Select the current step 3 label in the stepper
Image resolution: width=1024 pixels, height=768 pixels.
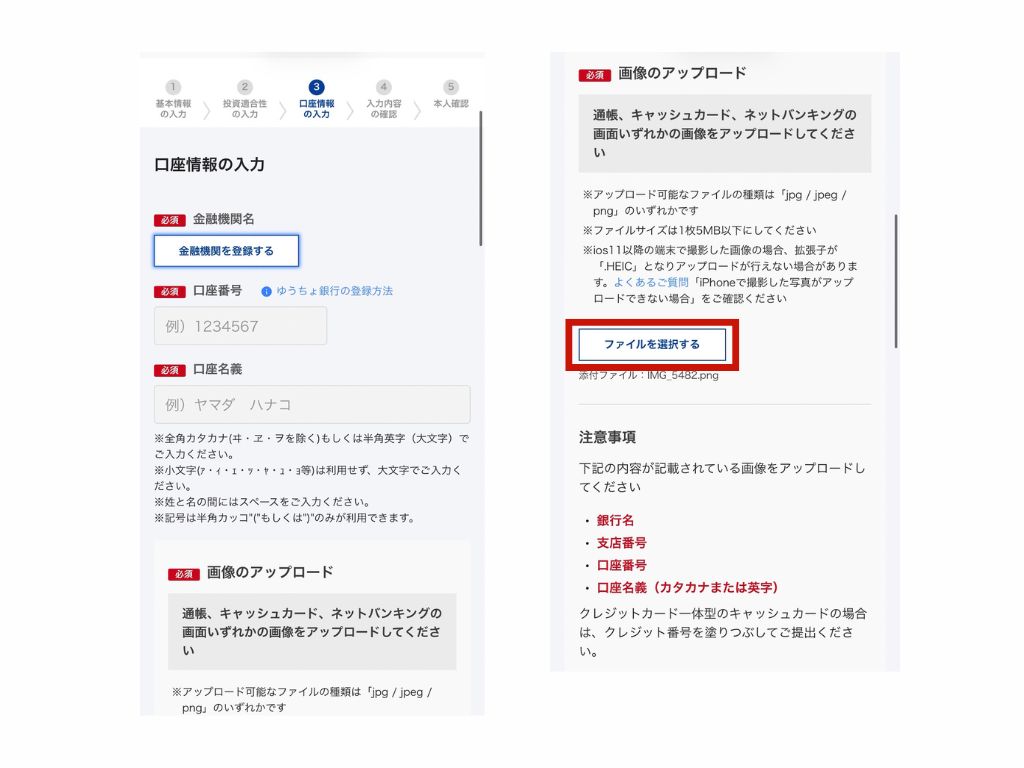pyautogui.click(x=316, y=109)
